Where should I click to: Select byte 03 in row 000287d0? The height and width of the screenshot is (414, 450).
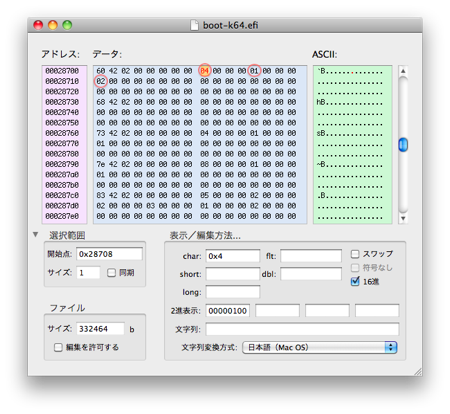[x=150, y=206]
